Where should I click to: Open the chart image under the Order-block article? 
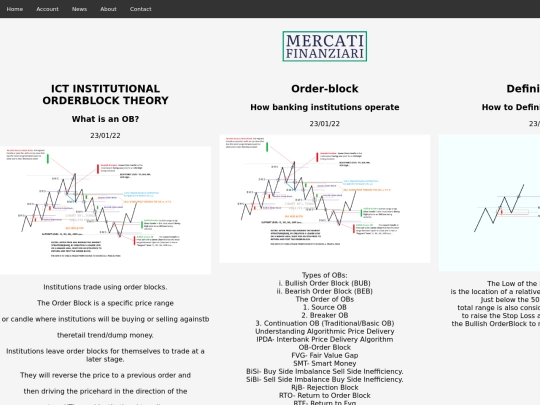point(325,199)
